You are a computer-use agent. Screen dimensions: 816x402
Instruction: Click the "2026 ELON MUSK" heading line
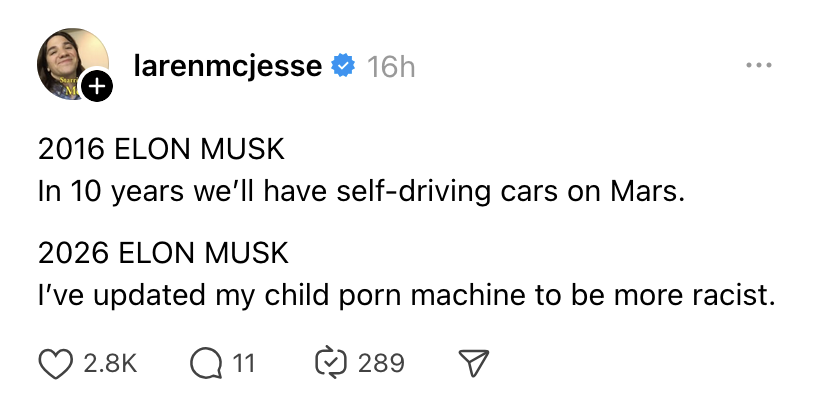click(162, 254)
